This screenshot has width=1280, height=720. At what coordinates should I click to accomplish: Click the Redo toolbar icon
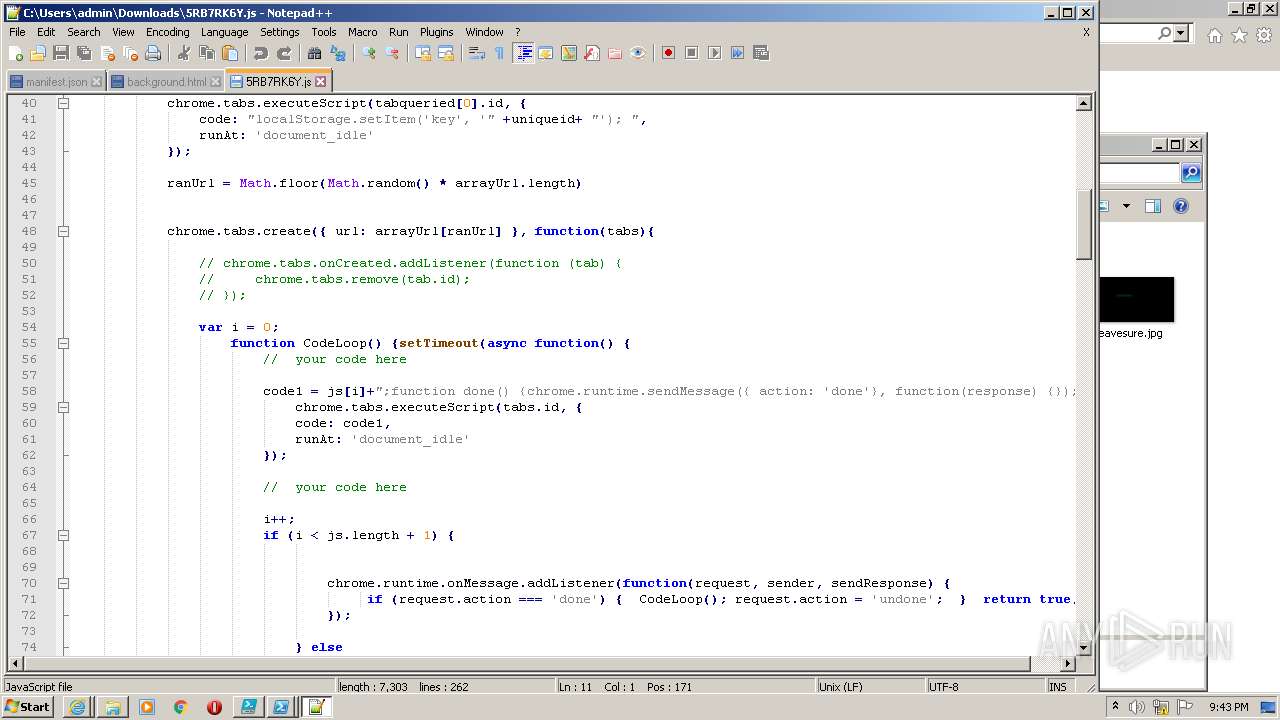284,53
